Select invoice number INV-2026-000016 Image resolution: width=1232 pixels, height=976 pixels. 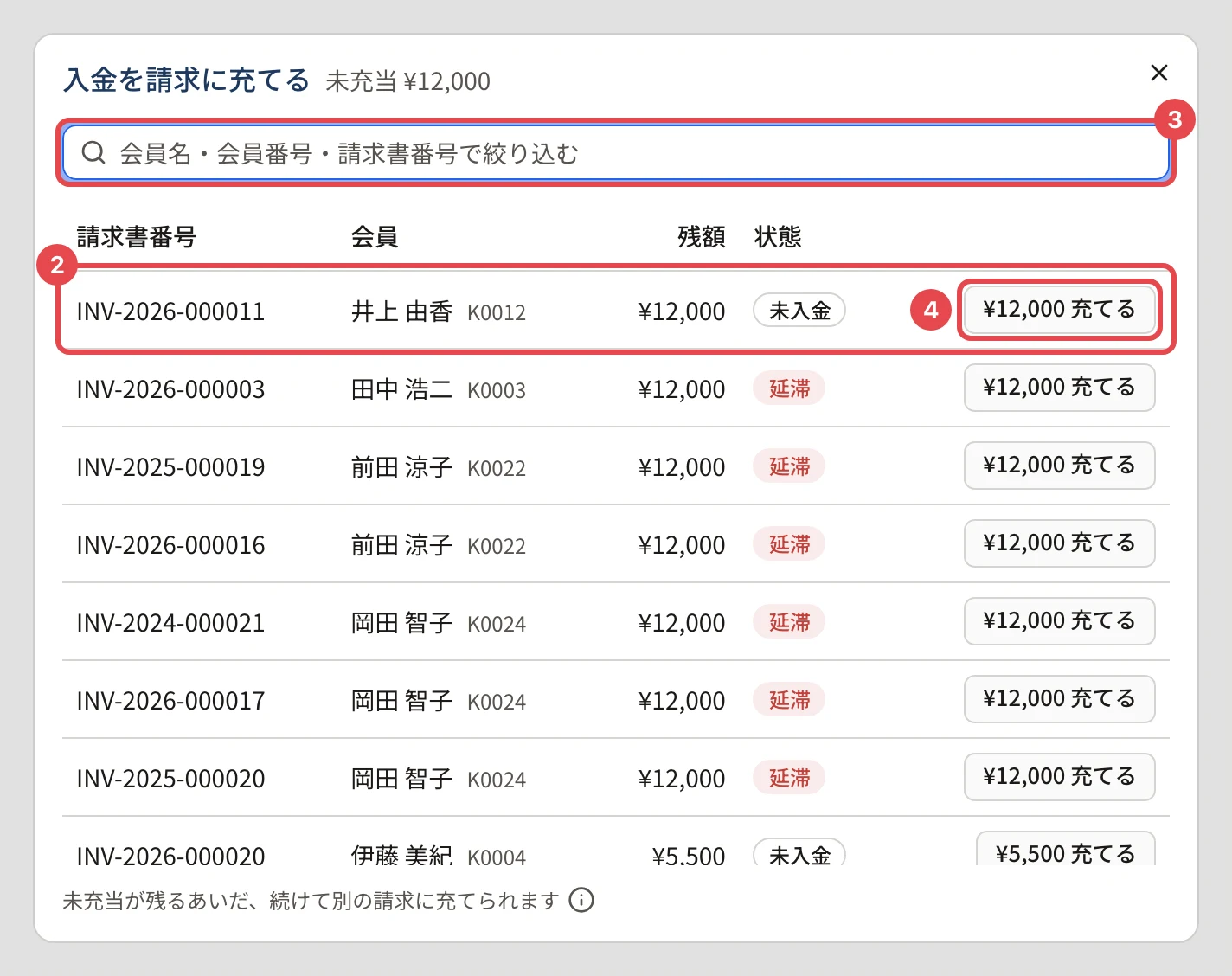click(x=170, y=545)
